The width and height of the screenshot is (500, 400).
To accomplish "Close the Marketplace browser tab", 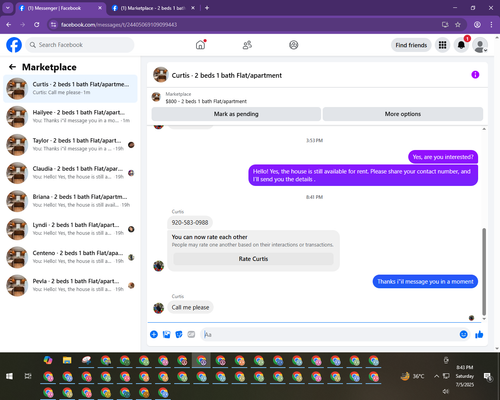I will (193, 8).
